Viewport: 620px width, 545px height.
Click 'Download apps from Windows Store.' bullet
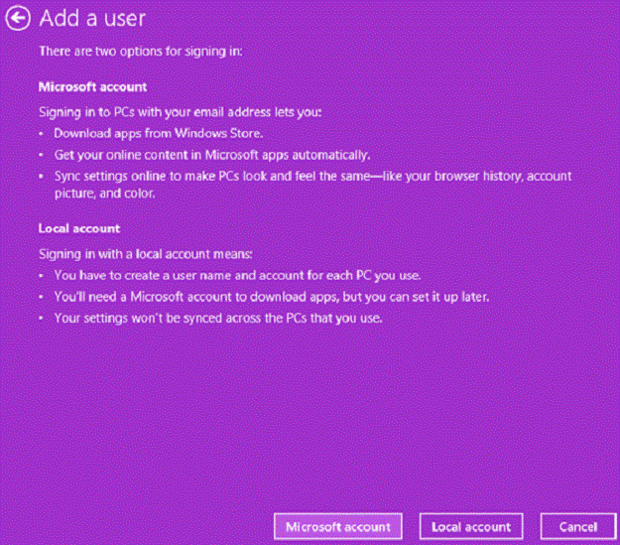point(158,133)
